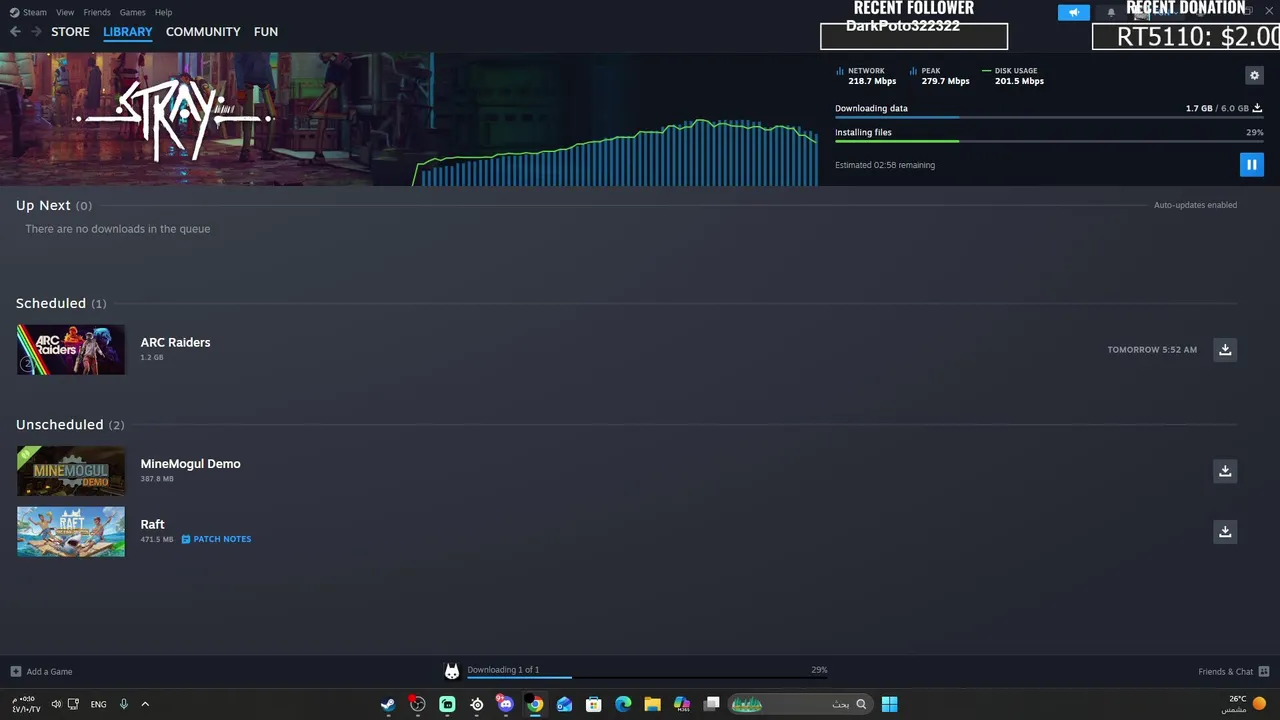This screenshot has width=1280, height=720.
Task: Switch to the STORE tab
Action: click(70, 32)
